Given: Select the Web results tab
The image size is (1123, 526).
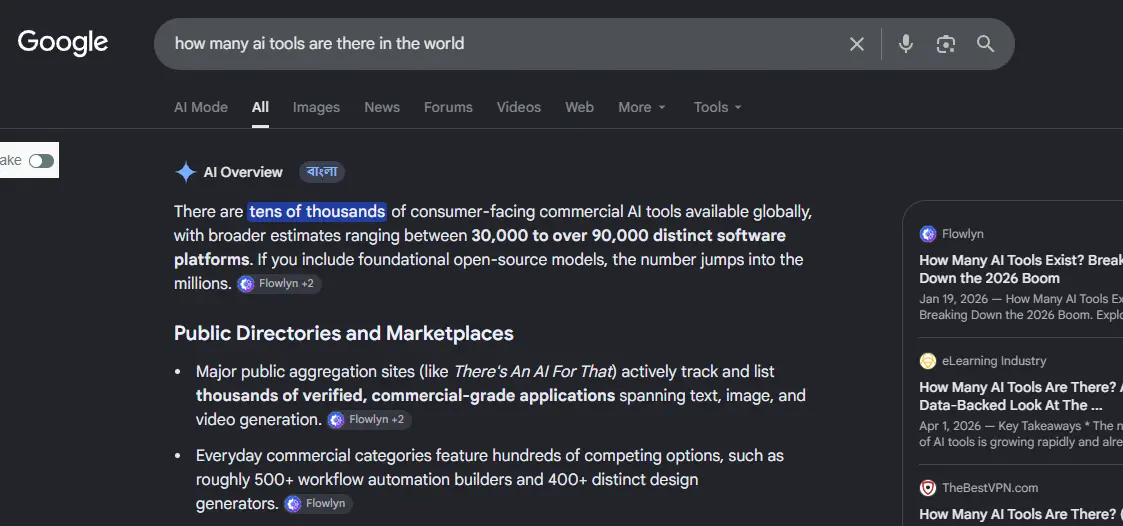Looking at the screenshot, I should tap(579, 107).
